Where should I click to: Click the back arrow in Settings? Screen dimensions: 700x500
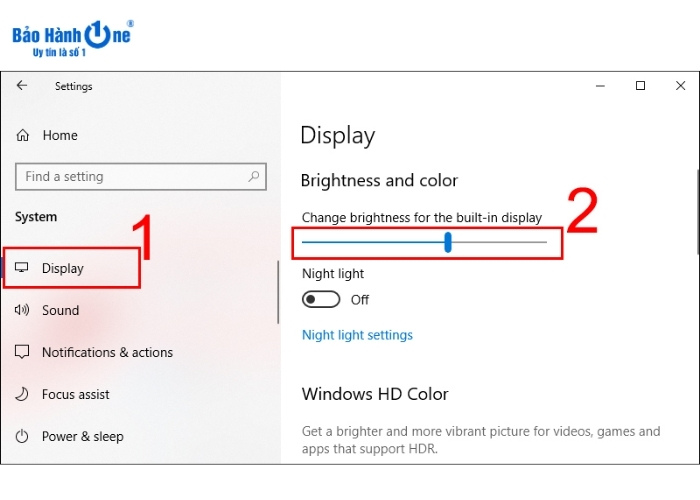(22, 86)
